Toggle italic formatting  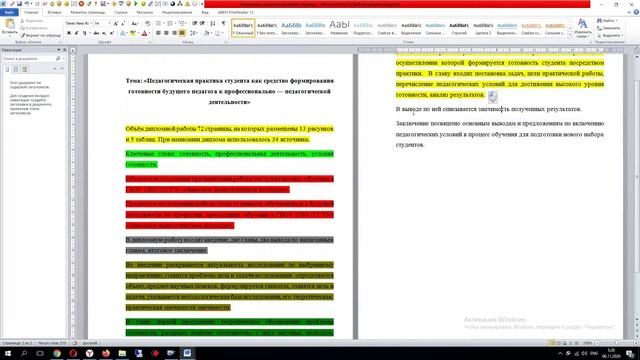[76, 33]
